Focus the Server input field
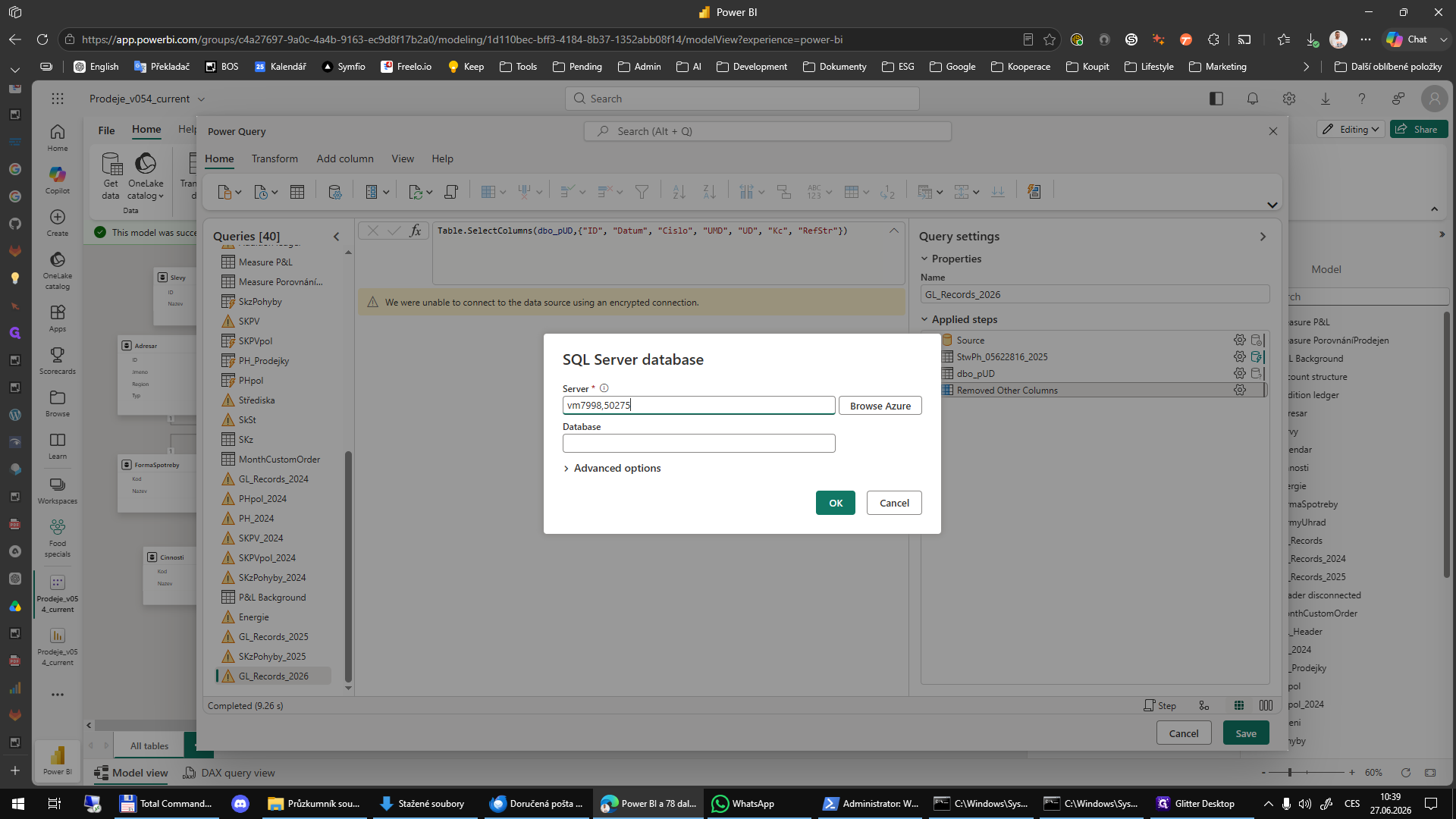 698,405
